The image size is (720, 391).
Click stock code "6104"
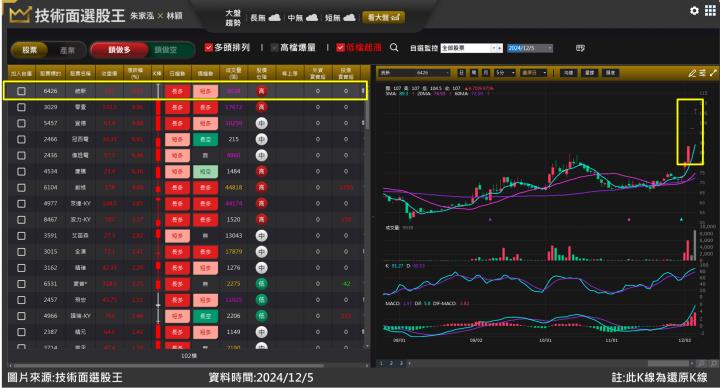[51, 187]
